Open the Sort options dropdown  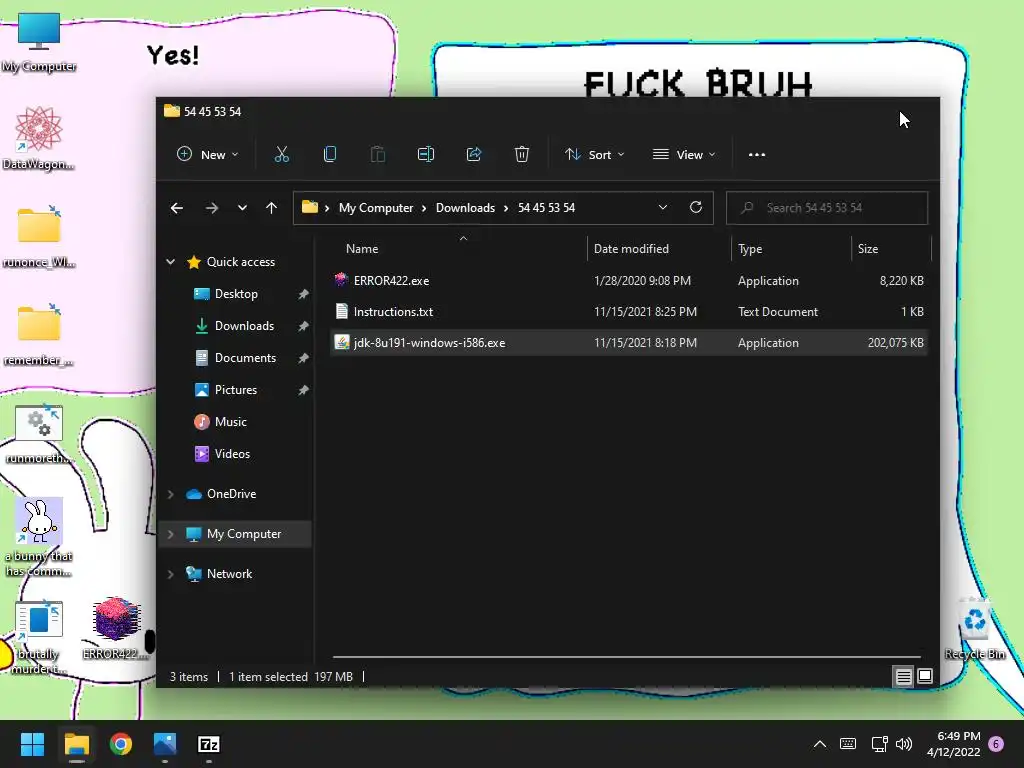pyautogui.click(x=594, y=155)
